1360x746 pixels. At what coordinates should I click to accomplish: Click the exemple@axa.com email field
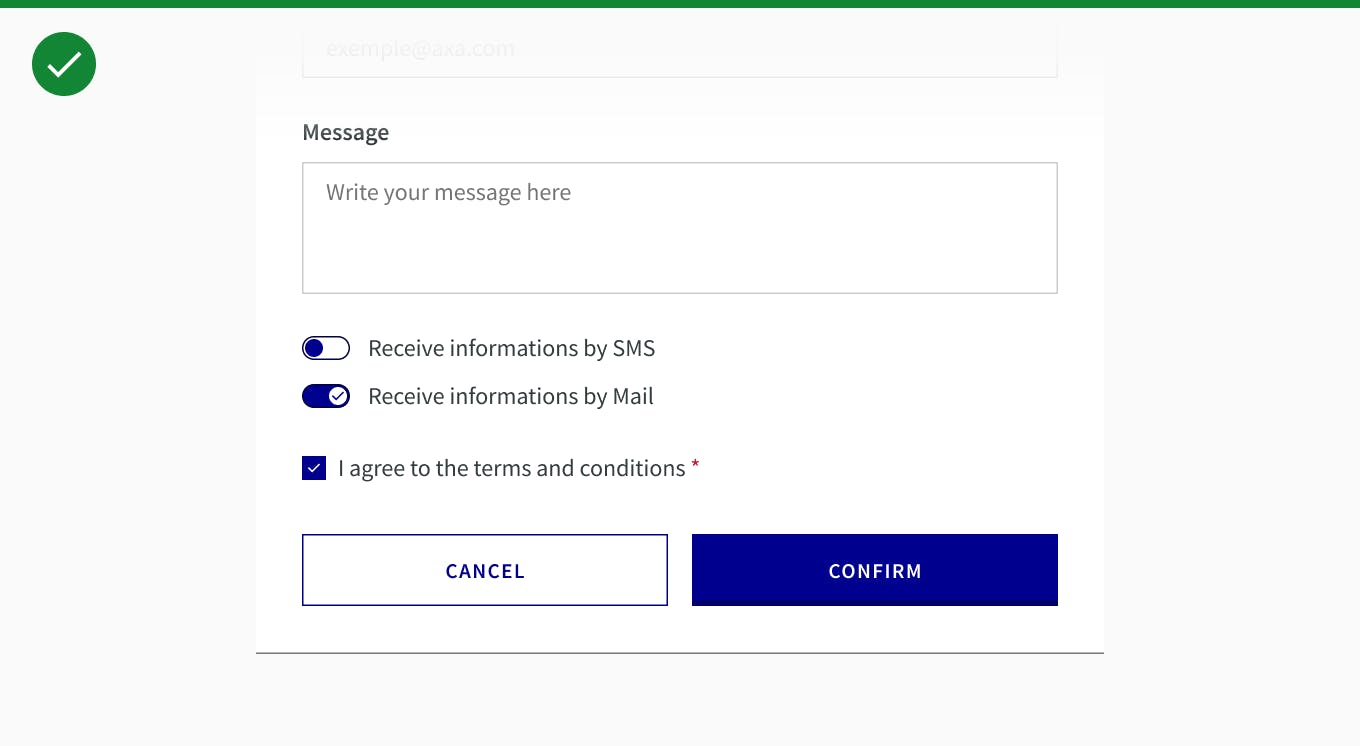680,50
